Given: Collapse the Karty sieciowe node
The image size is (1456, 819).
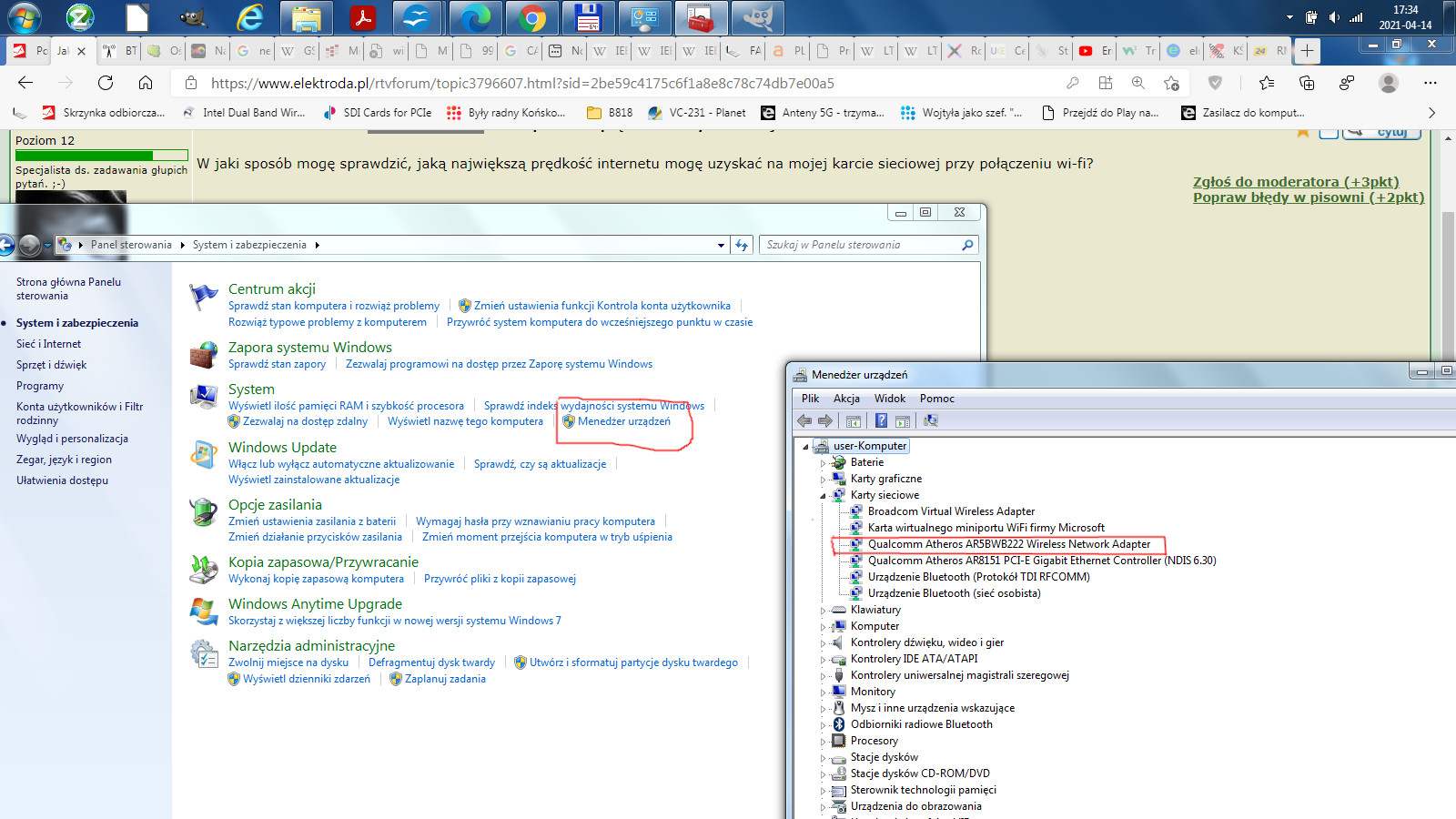Looking at the screenshot, I should 823,496.
